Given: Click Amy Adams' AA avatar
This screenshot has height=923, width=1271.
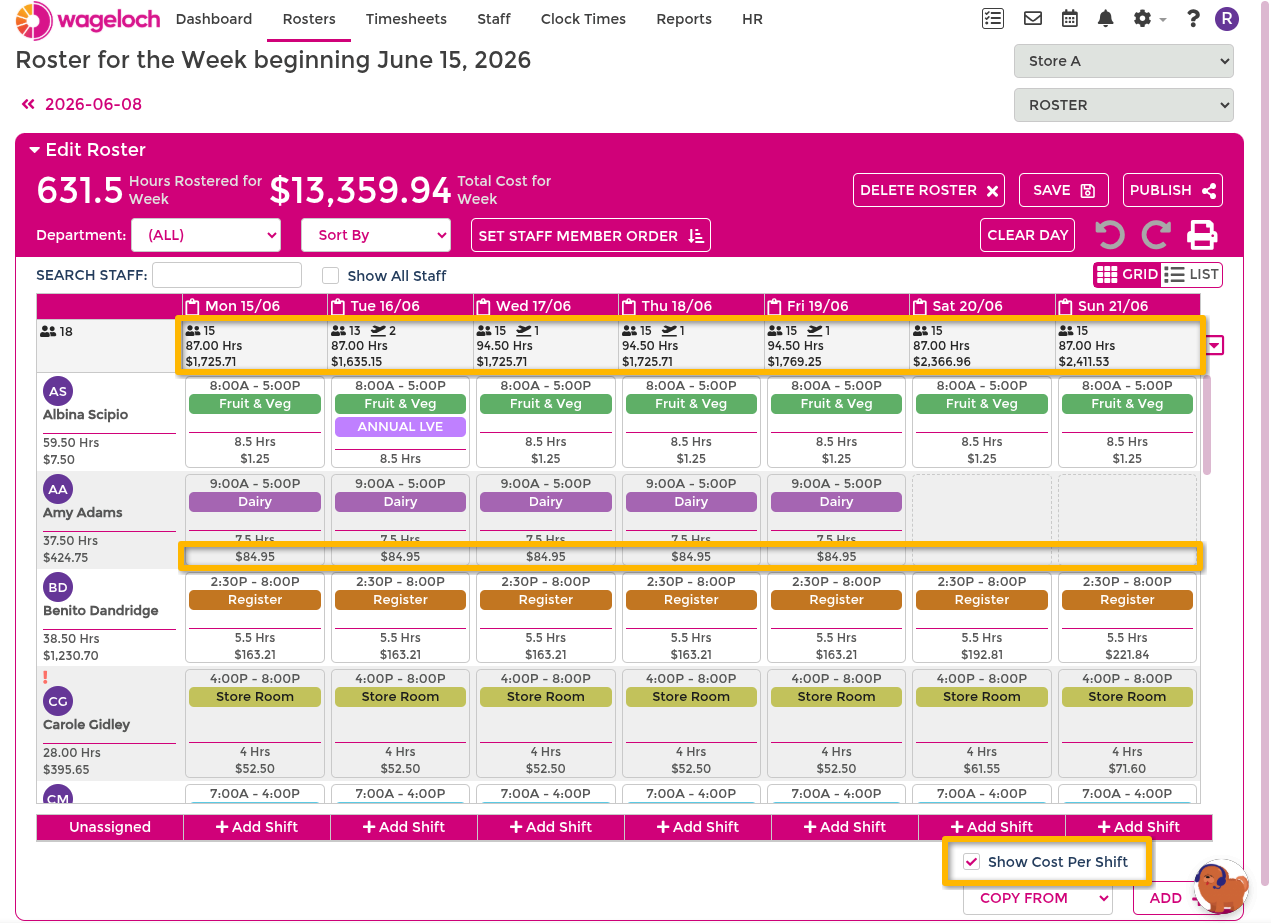Looking at the screenshot, I should 58,489.
